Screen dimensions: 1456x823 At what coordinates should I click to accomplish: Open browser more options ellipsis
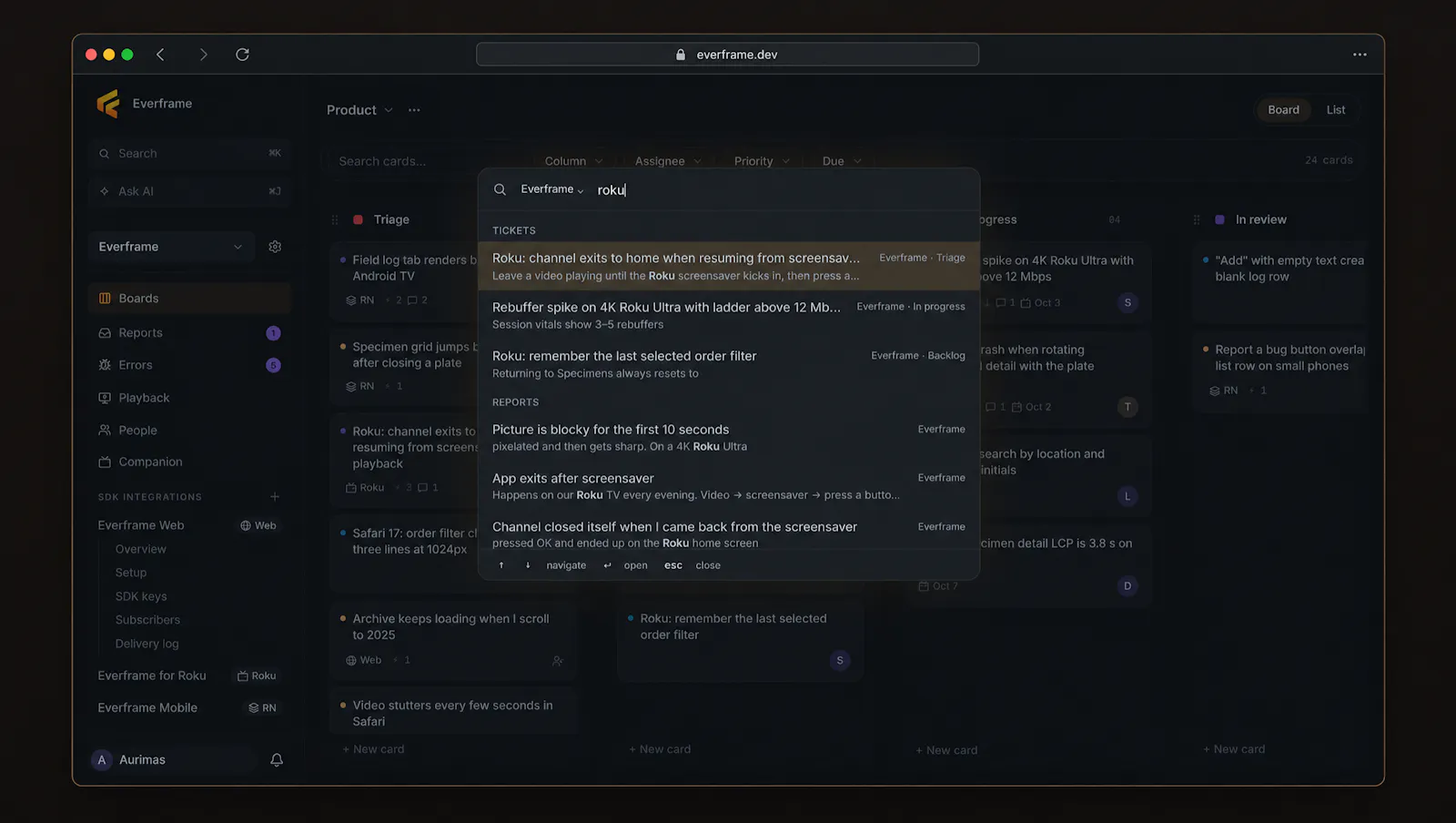pos(1360,55)
